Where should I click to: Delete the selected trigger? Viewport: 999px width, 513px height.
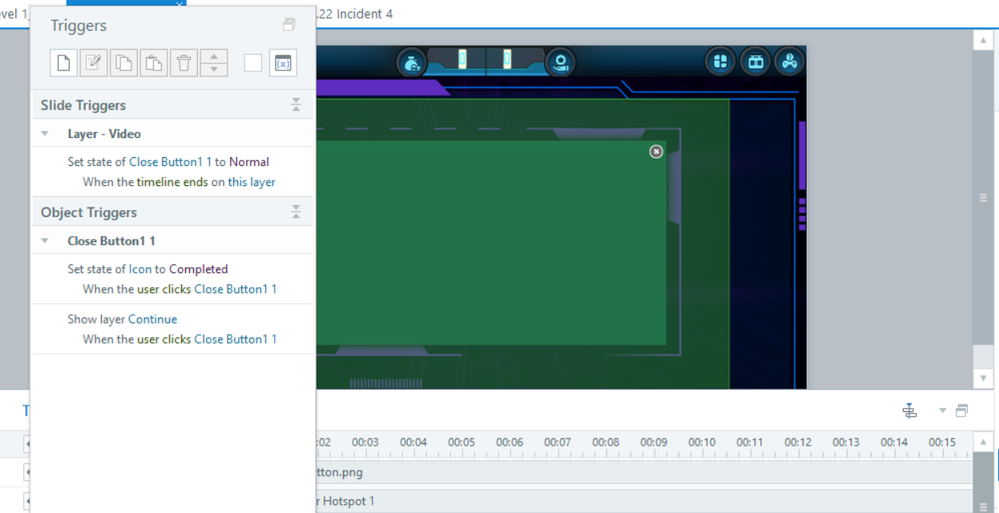(184, 63)
